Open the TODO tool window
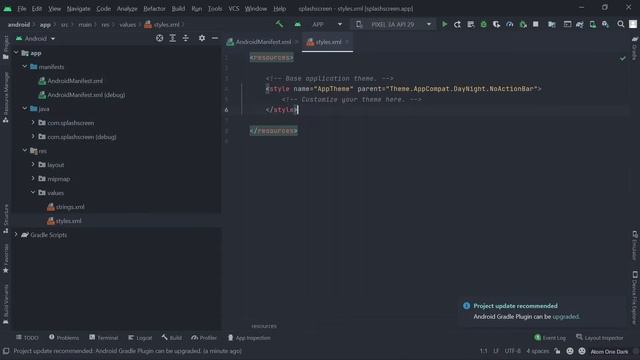Screen dimensions: 640x360 tap(27, 338)
